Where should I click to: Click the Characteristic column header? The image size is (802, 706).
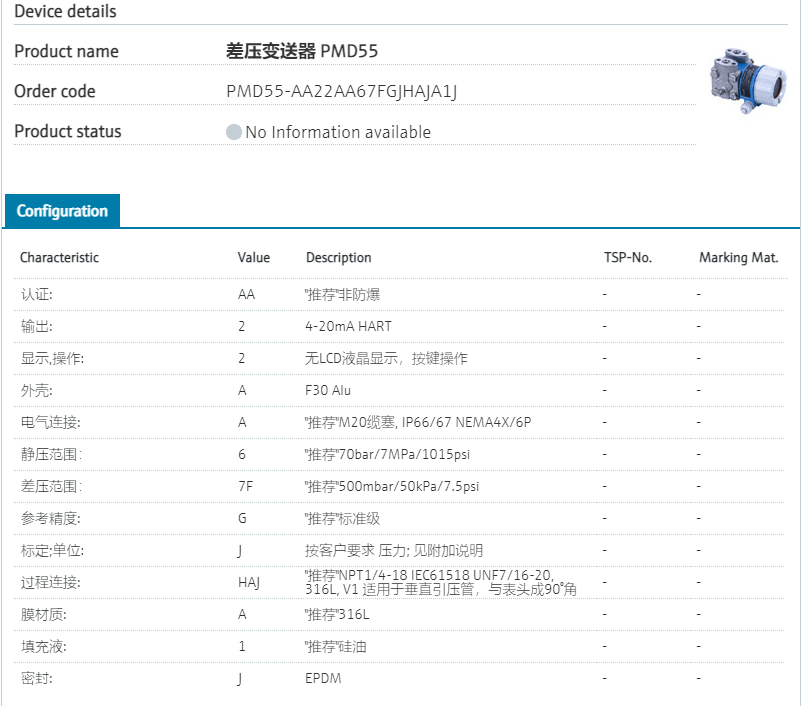tap(59, 258)
